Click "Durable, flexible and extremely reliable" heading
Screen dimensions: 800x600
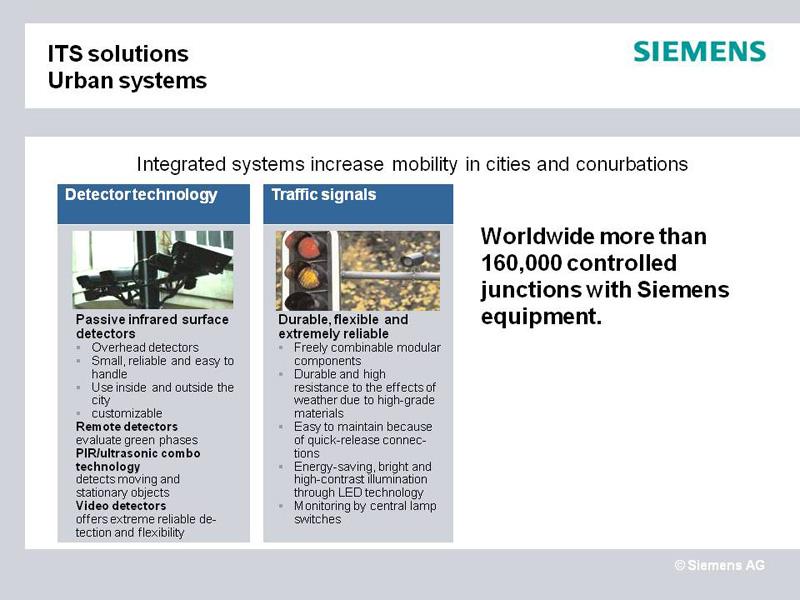pyautogui.click(x=343, y=327)
